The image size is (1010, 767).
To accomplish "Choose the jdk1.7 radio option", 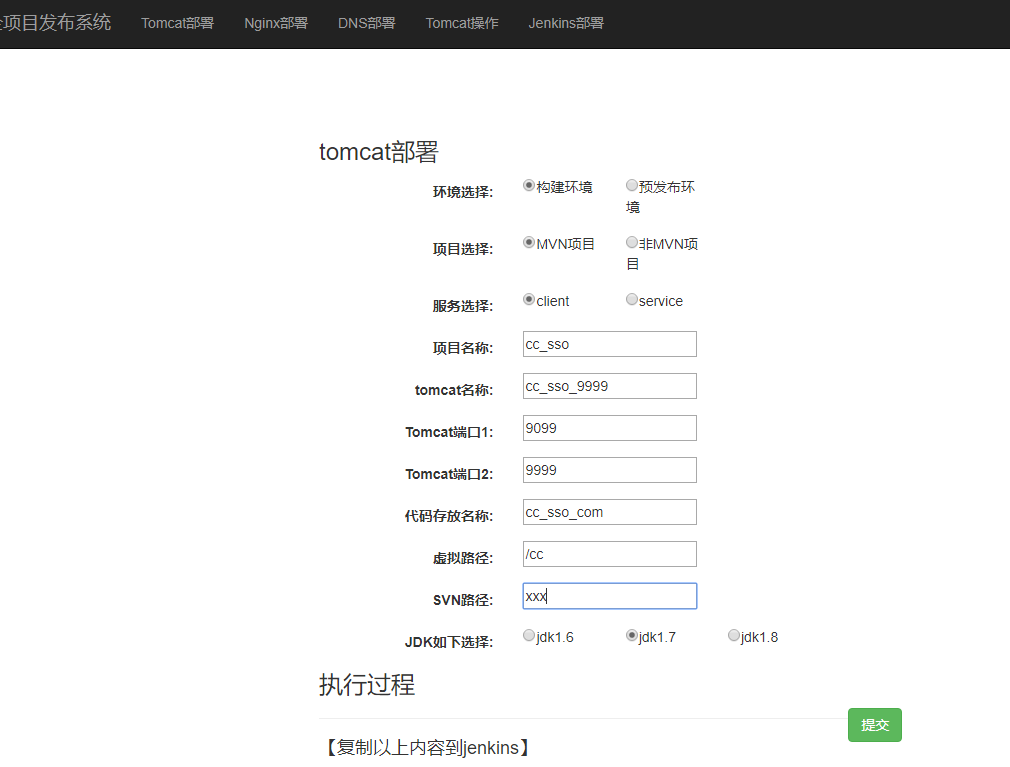I will tap(631, 636).
